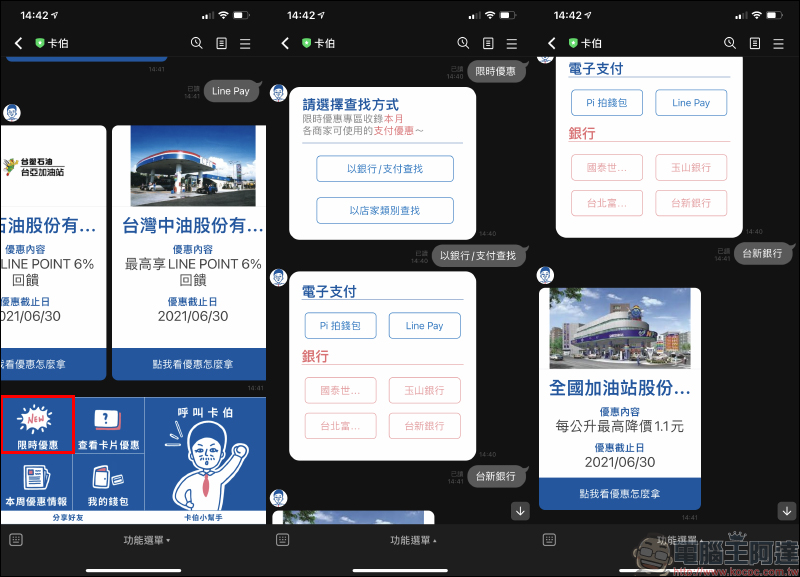Open the 全國加油站 station photo

619,329
